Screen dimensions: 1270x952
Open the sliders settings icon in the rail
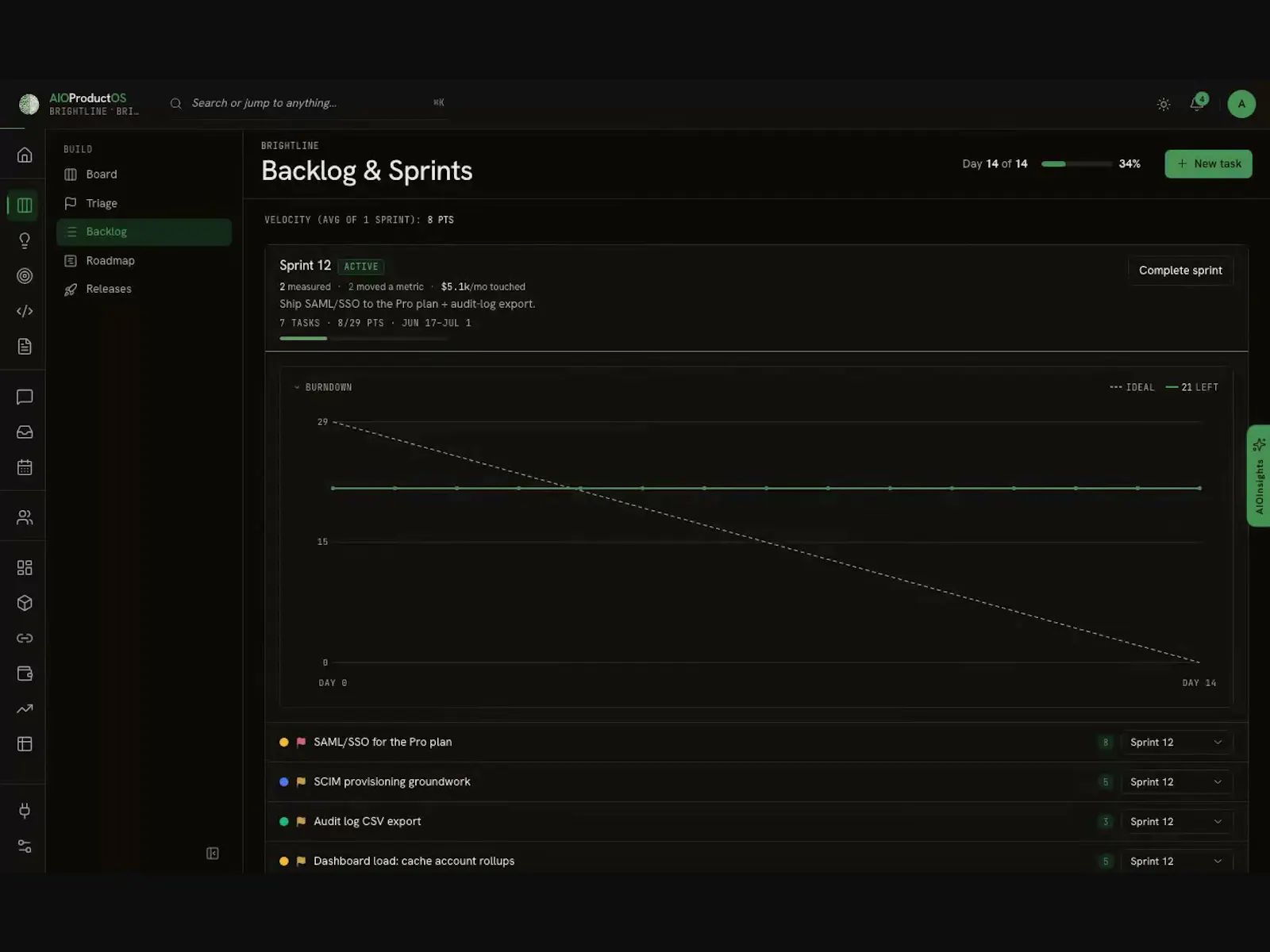coord(25,846)
